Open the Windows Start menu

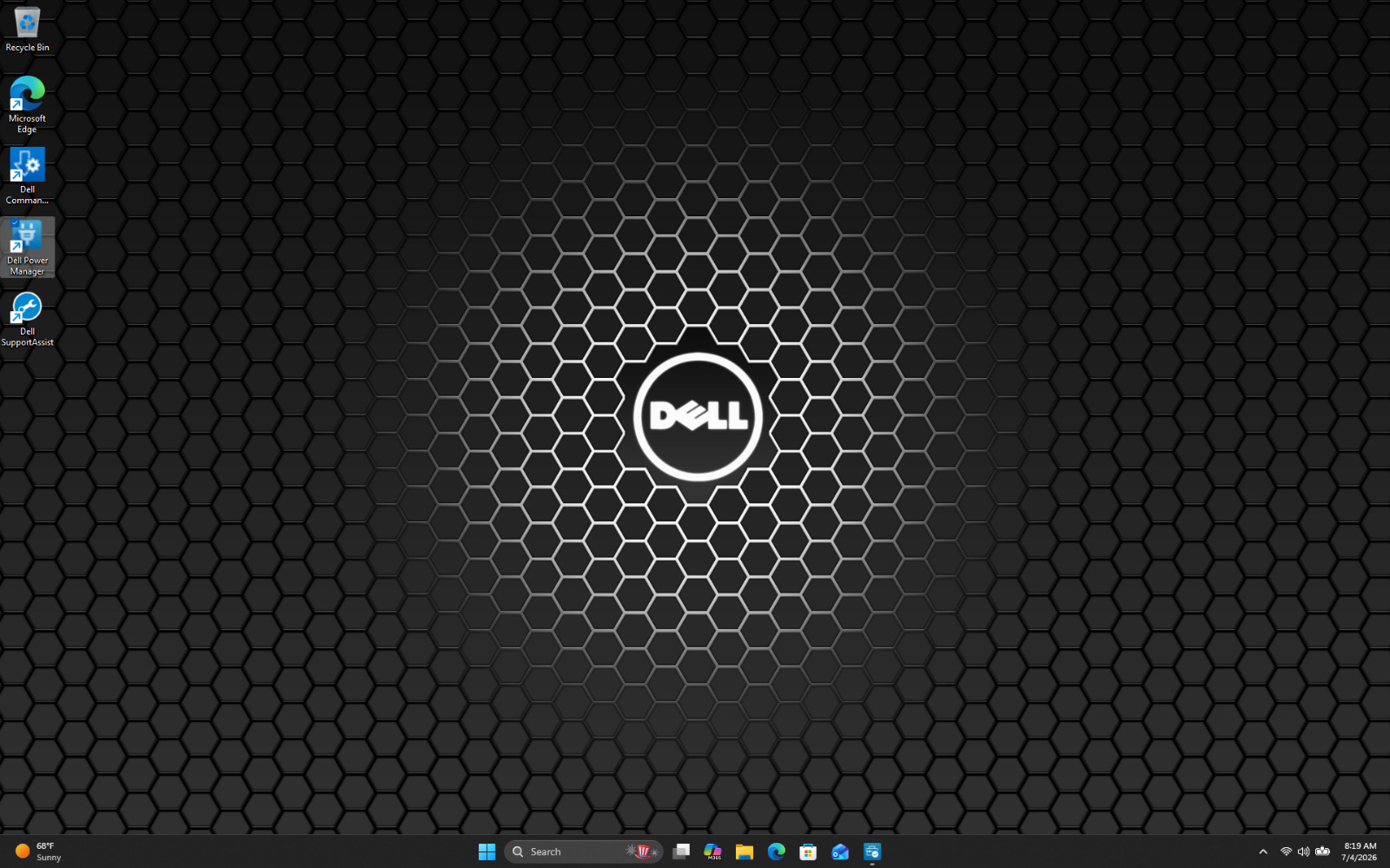tap(486, 851)
